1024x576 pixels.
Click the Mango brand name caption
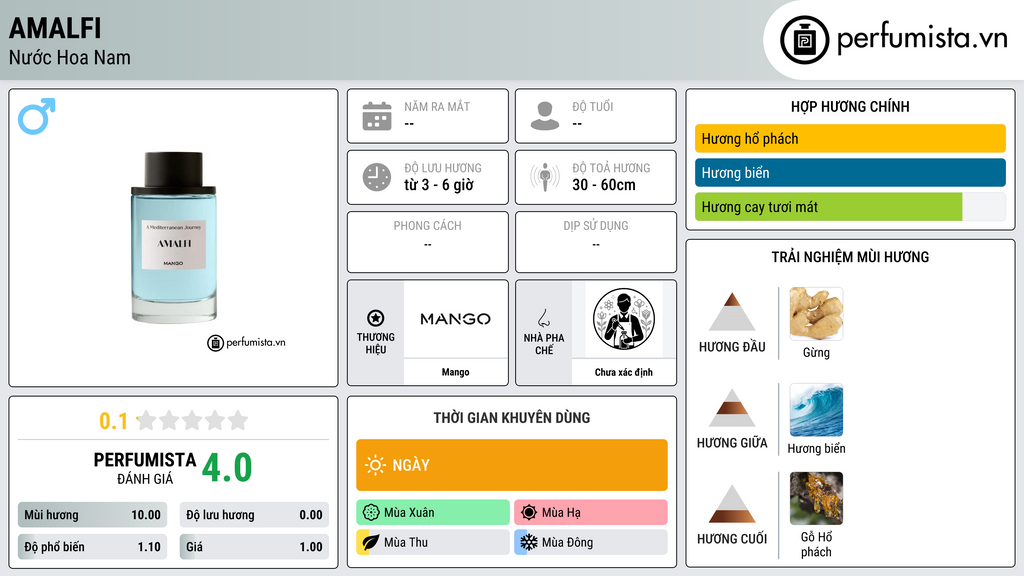click(455, 372)
